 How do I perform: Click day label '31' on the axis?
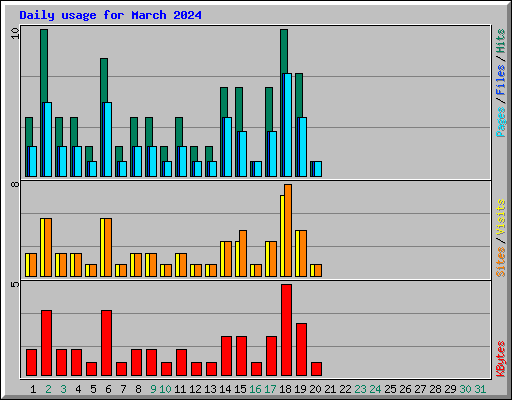[480, 389]
